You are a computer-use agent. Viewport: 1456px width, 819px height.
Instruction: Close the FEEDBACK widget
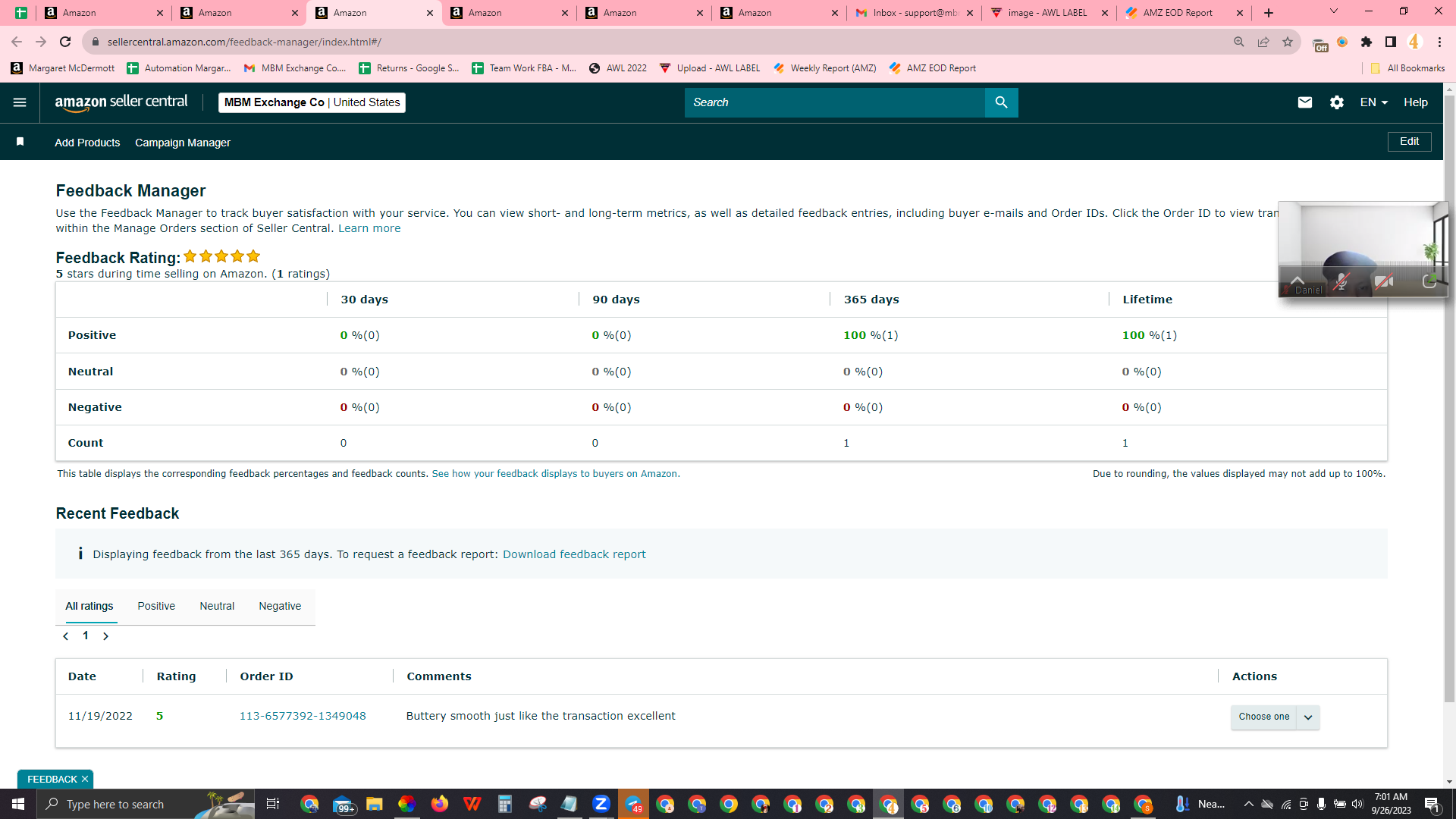[x=85, y=779]
